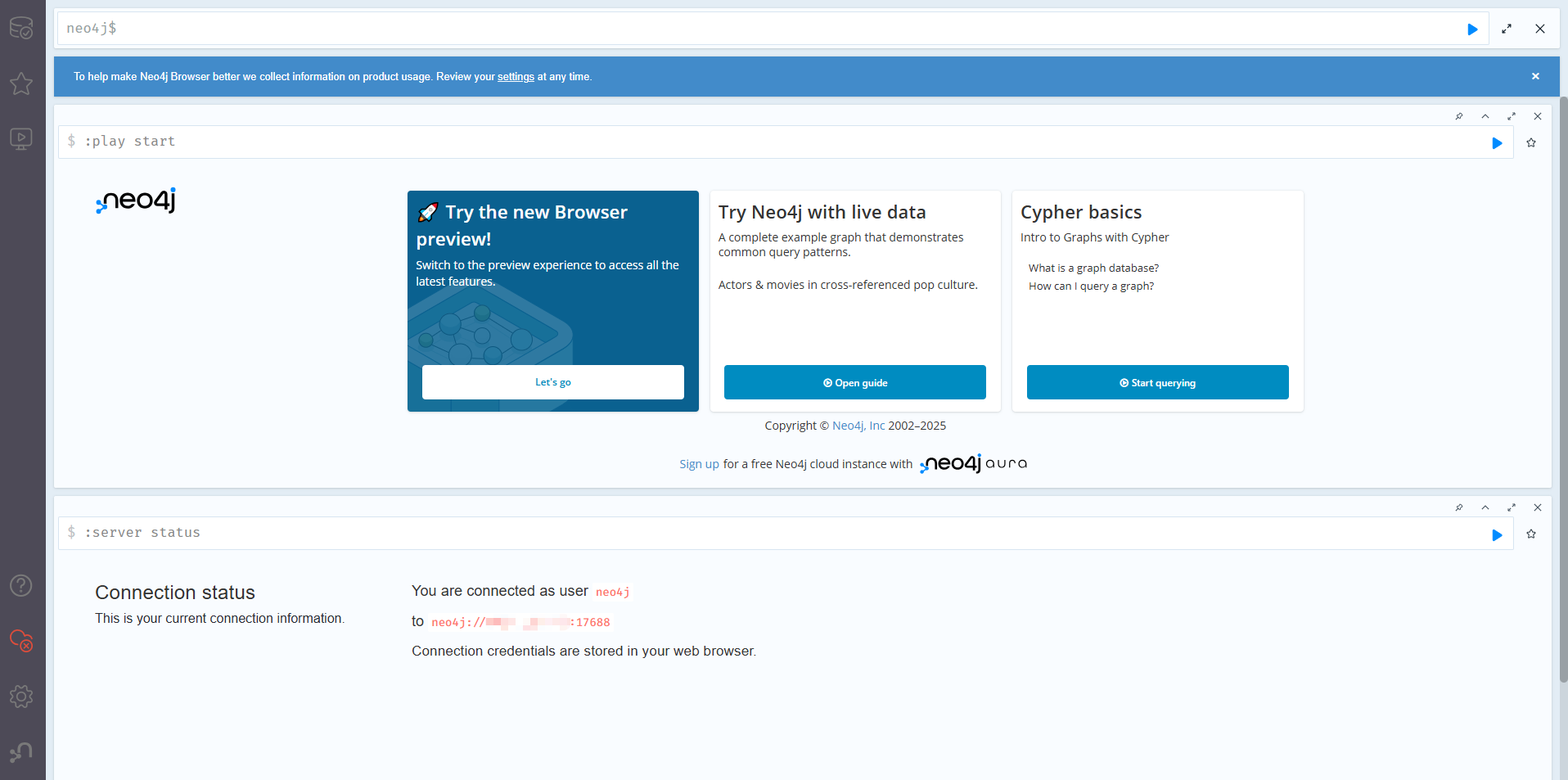Open the About Neo4j sidebar icon
Viewport: 1568px width, 780px height.
21,751
